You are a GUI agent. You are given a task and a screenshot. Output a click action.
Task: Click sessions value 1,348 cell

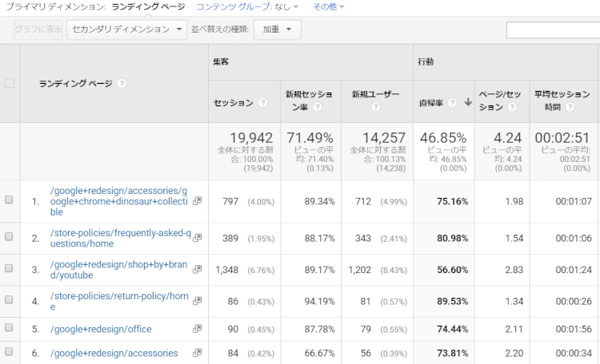(227, 270)
